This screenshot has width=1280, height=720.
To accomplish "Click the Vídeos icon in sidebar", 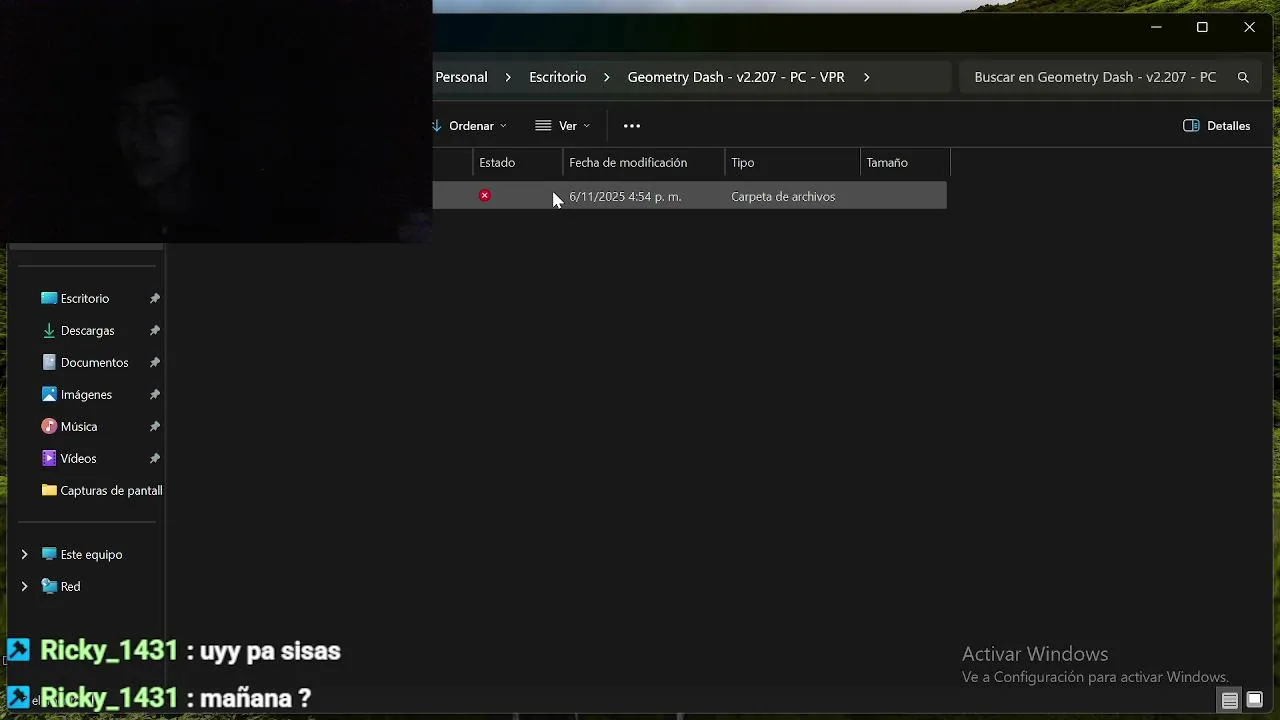I will (x=49, y=458).
